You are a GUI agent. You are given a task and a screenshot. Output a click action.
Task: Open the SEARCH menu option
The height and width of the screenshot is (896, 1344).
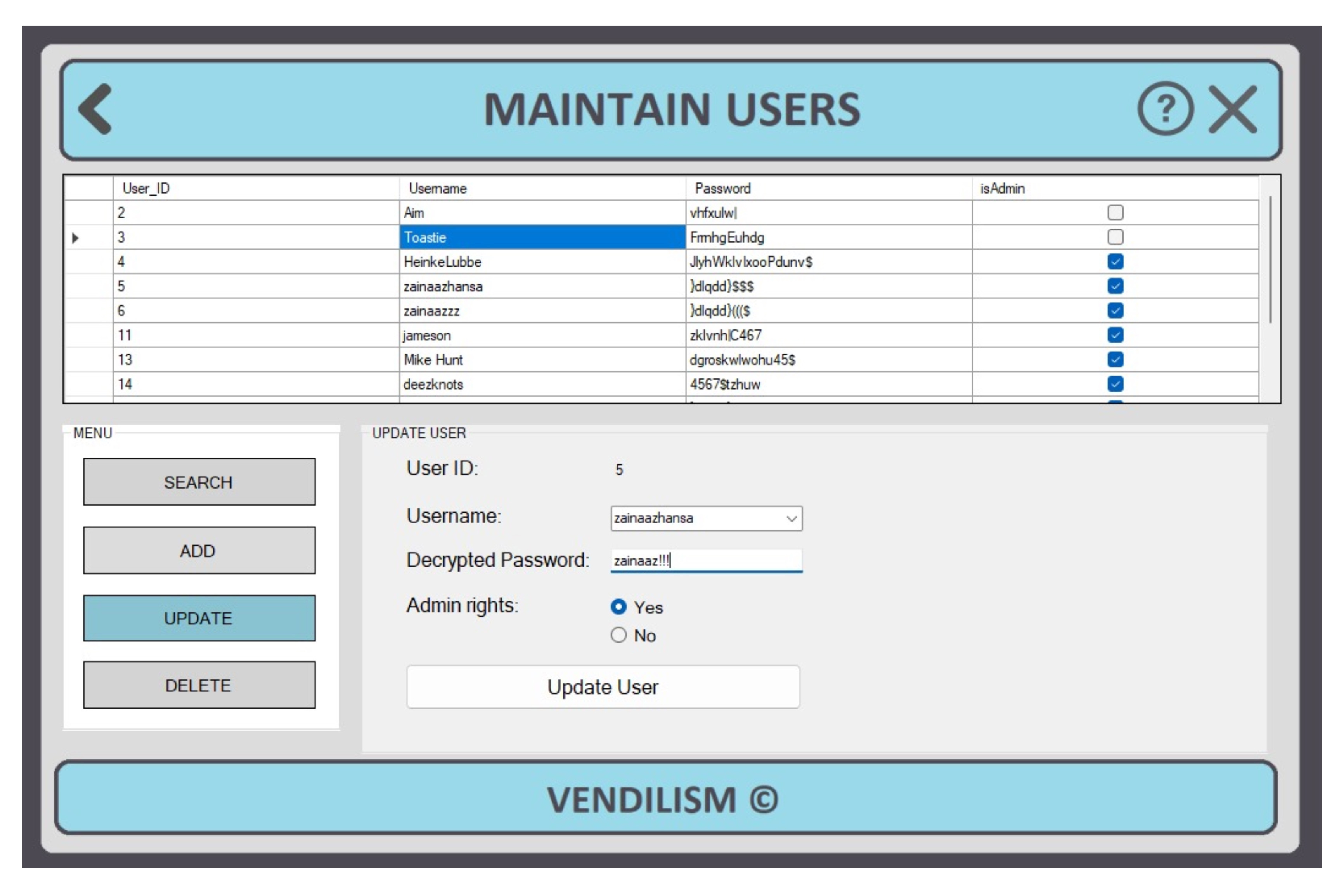click(199, 482)
